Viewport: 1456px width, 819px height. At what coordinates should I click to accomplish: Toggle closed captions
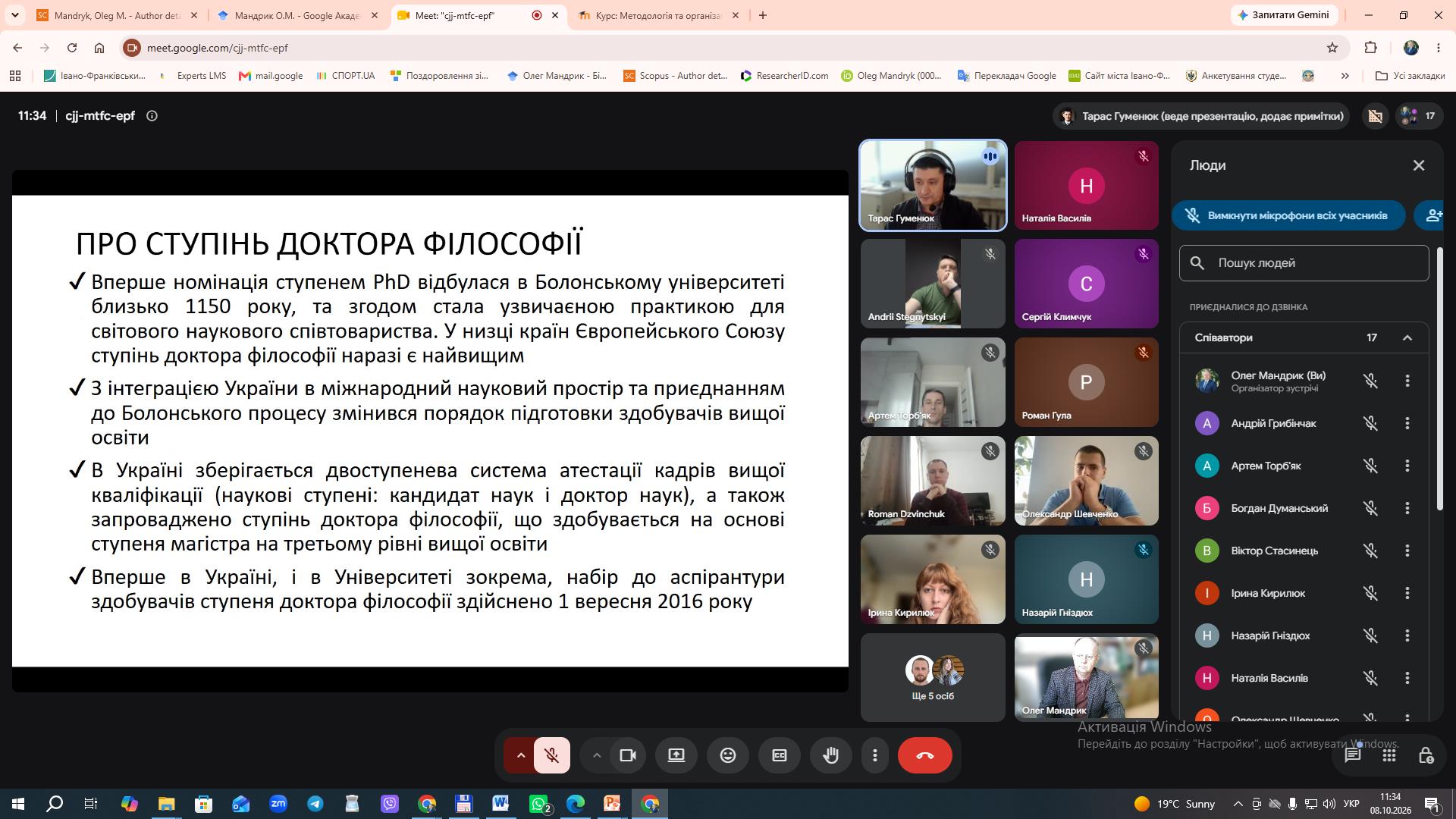780,755
